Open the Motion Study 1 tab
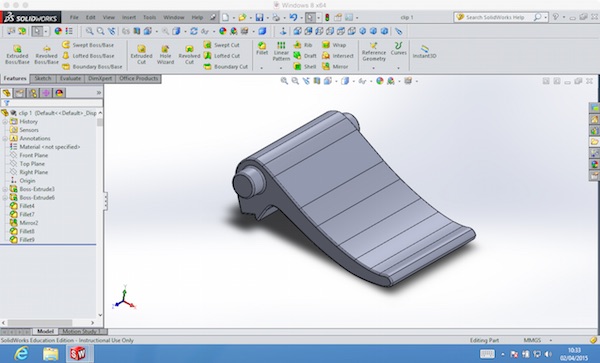The height and width of the screenshot is (363, 600). pos(81,331)
